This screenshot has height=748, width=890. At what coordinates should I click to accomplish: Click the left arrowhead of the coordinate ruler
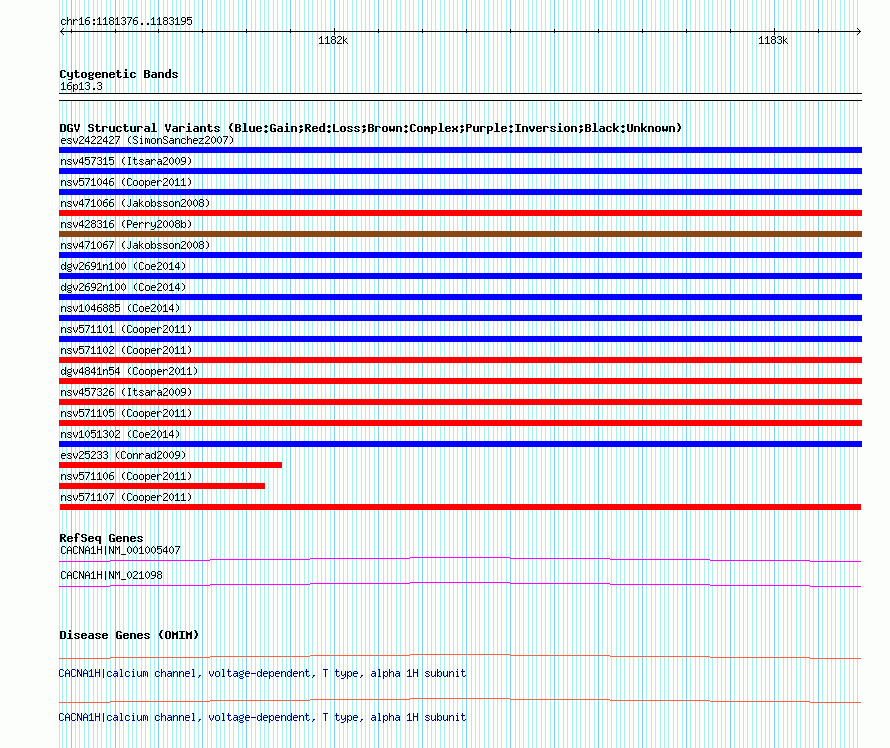63,31
